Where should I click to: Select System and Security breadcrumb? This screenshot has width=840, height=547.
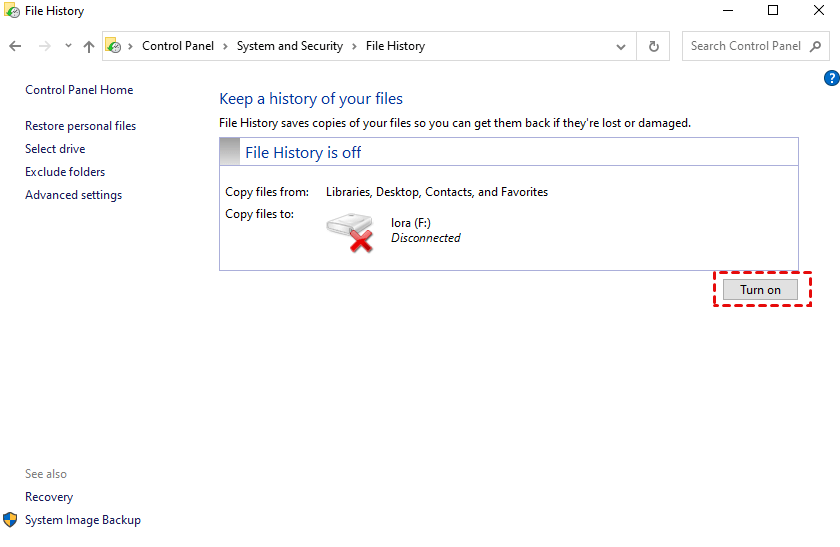pyautogui.click(x=289, y=46)
